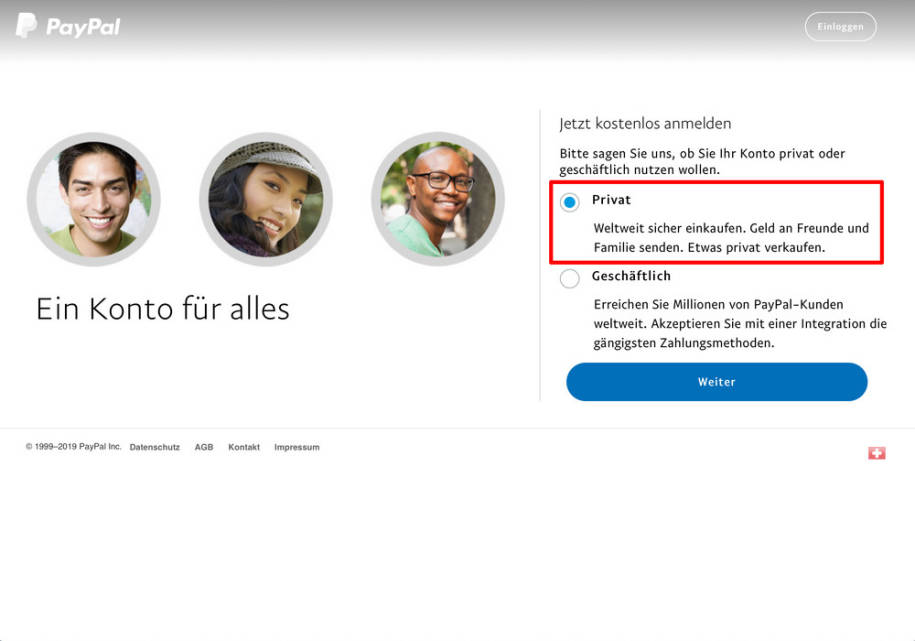Click the 'Geschäftlich' option label
The image size is (915, 641).
coord(631,276)
